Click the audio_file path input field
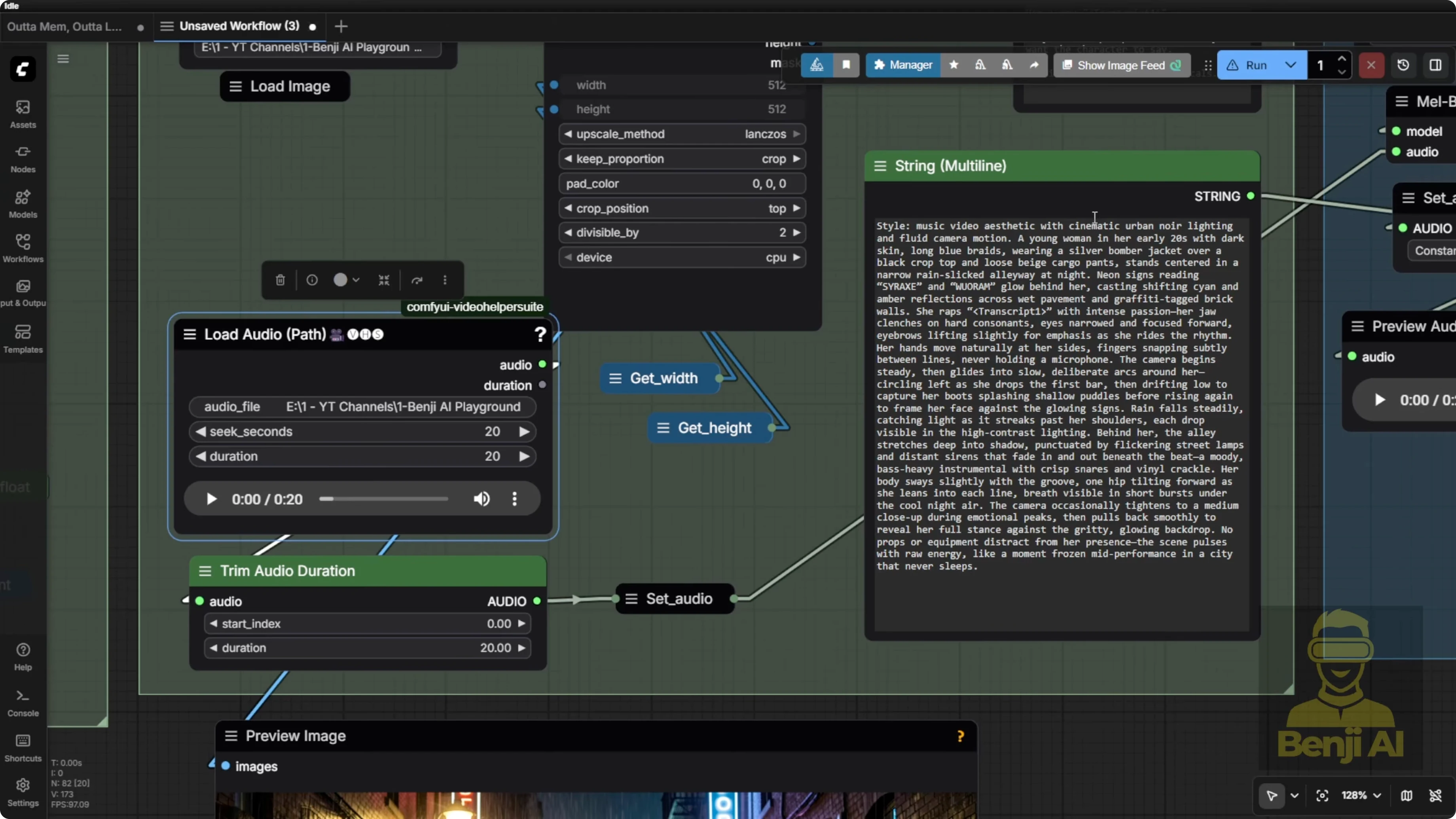Image resolution: width=1456 pixels, height=819 pixels. click(362, 406)
